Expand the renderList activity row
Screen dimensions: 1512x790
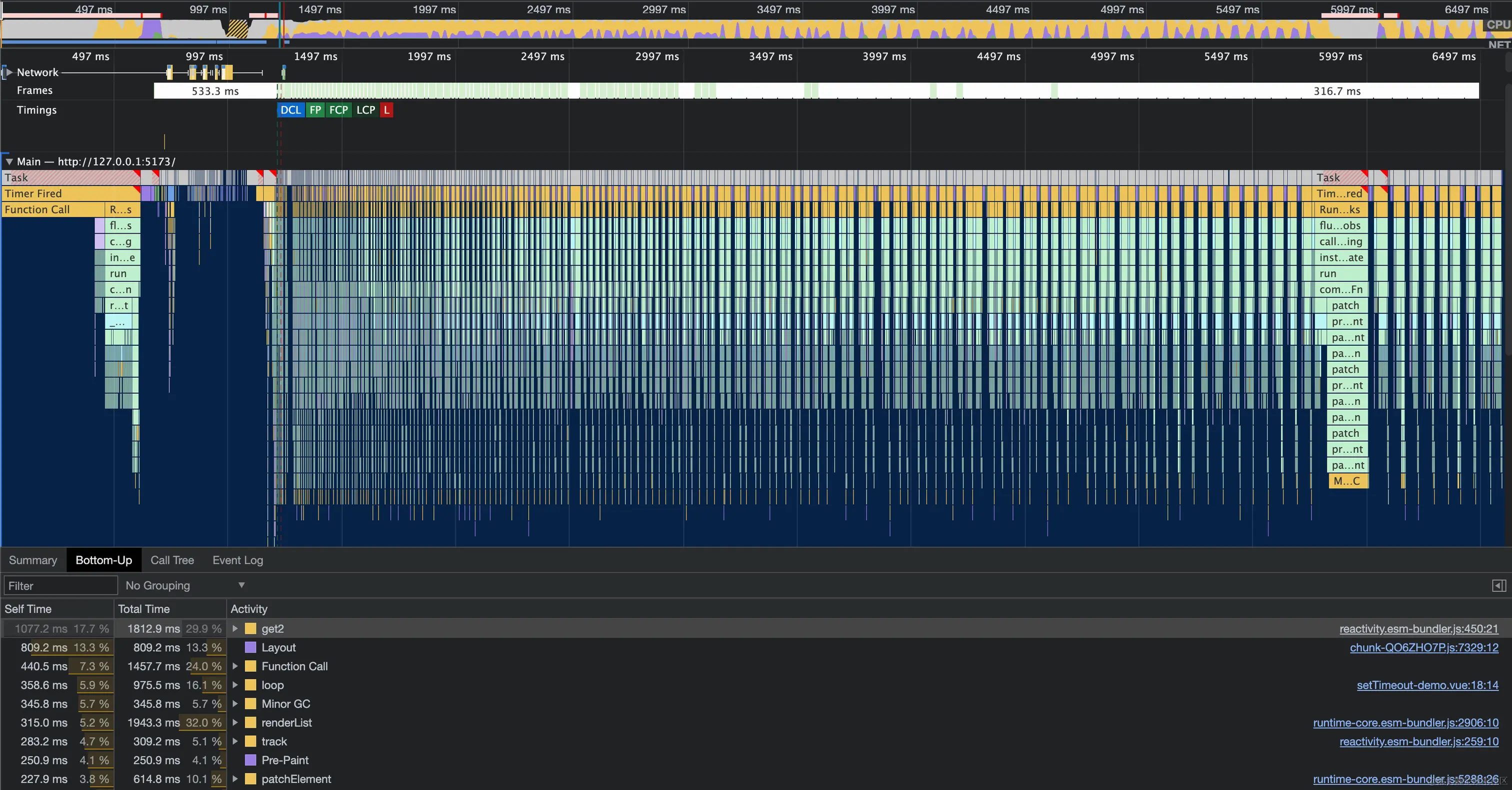(x=235, y=722)
